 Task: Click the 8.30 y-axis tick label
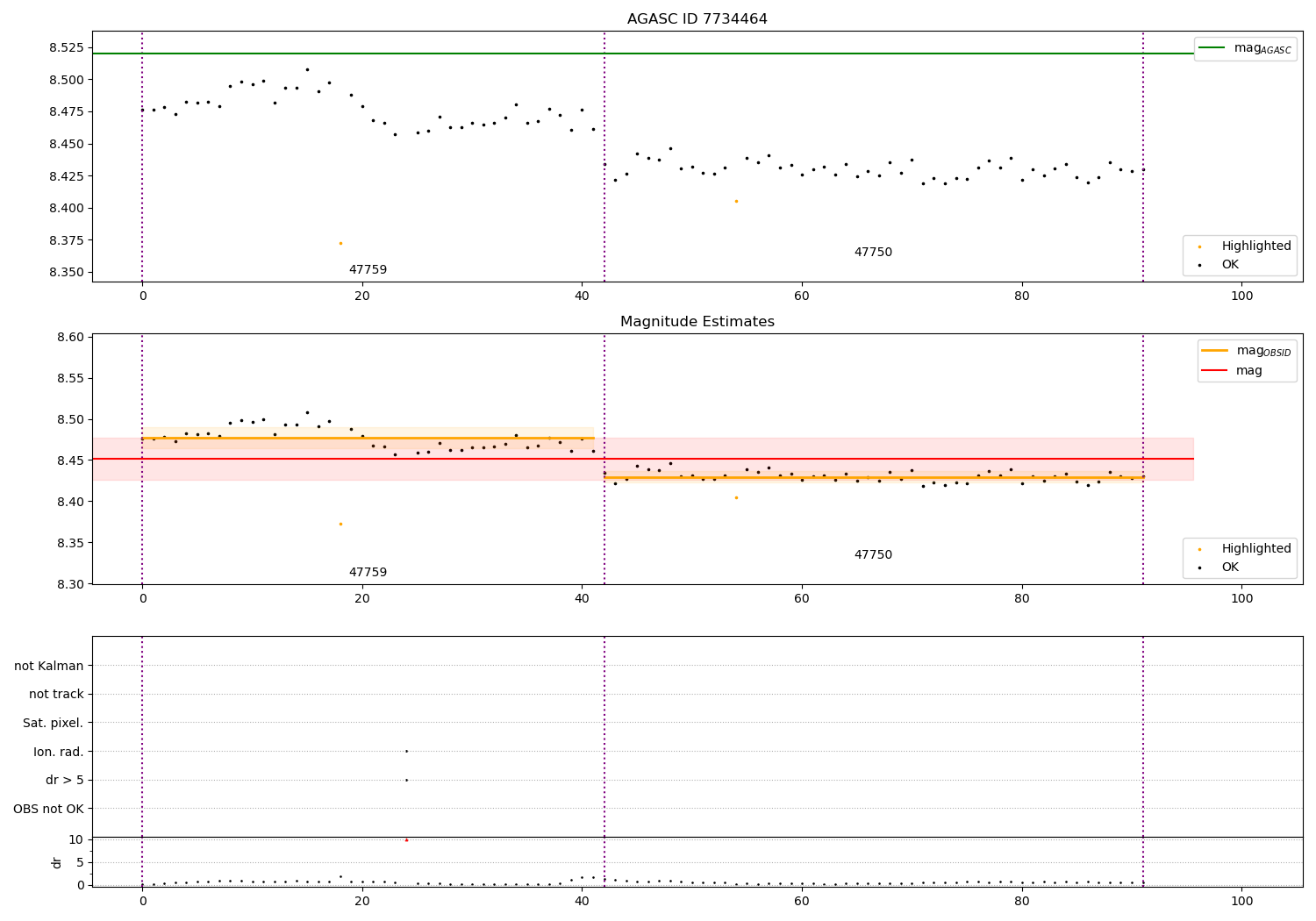coord(69,584)
